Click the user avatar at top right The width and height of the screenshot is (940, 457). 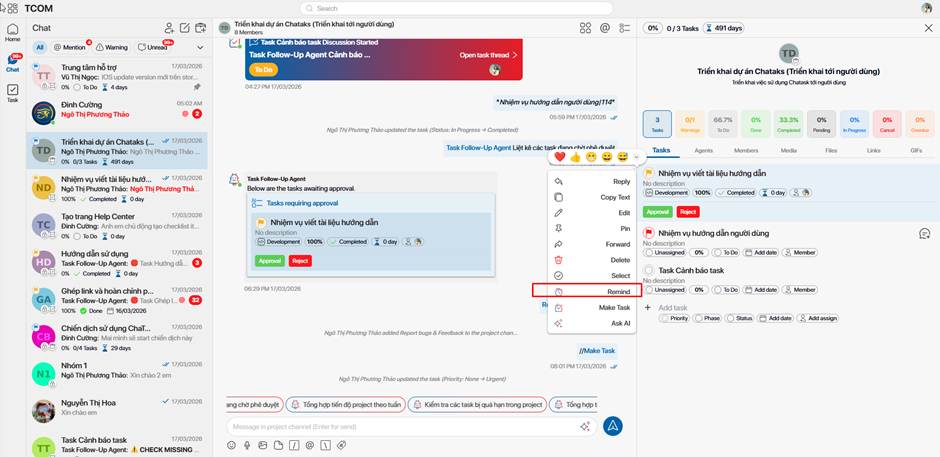click(x=927, y=8)
